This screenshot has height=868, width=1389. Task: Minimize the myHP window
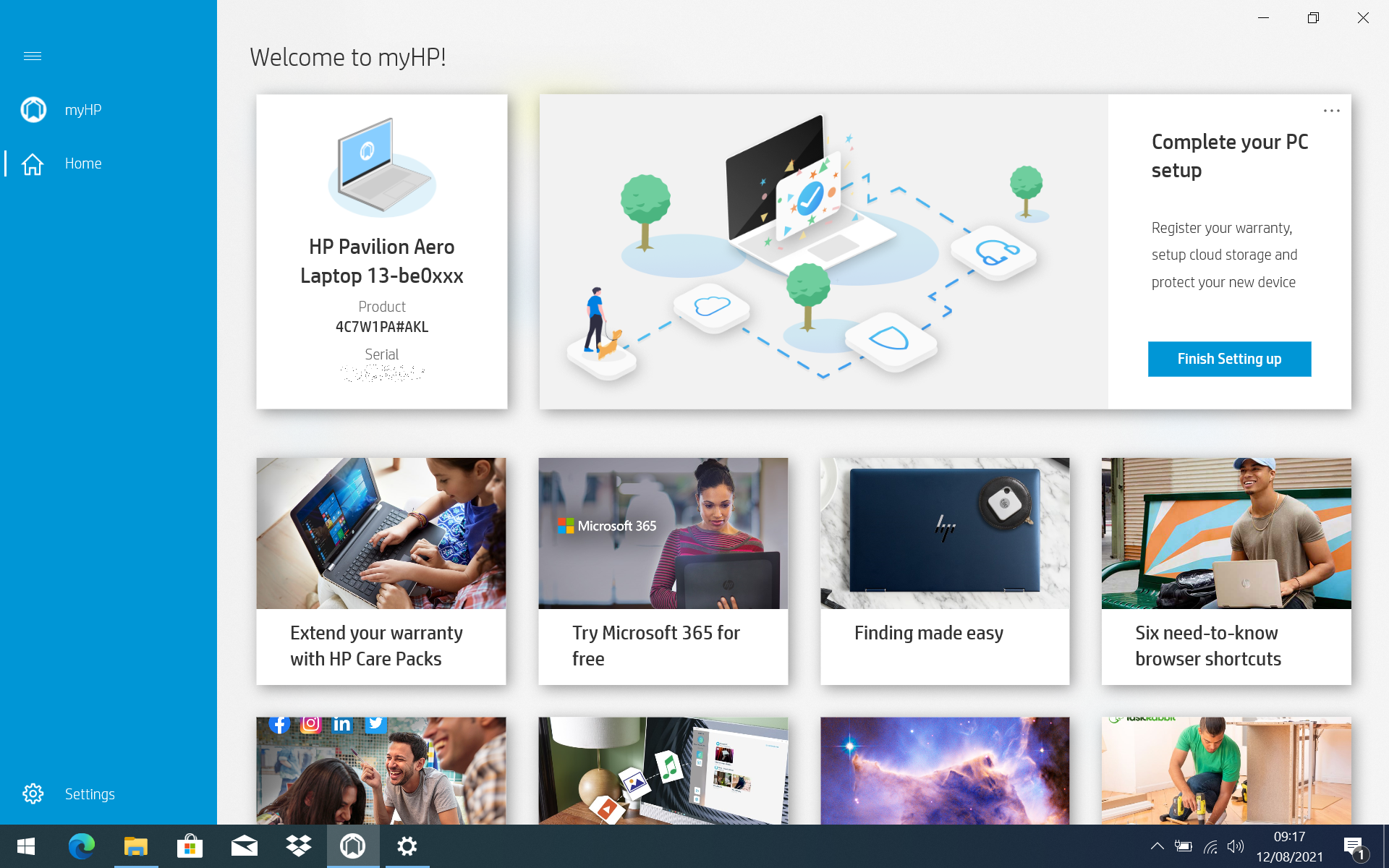(x=1264, y=17)
